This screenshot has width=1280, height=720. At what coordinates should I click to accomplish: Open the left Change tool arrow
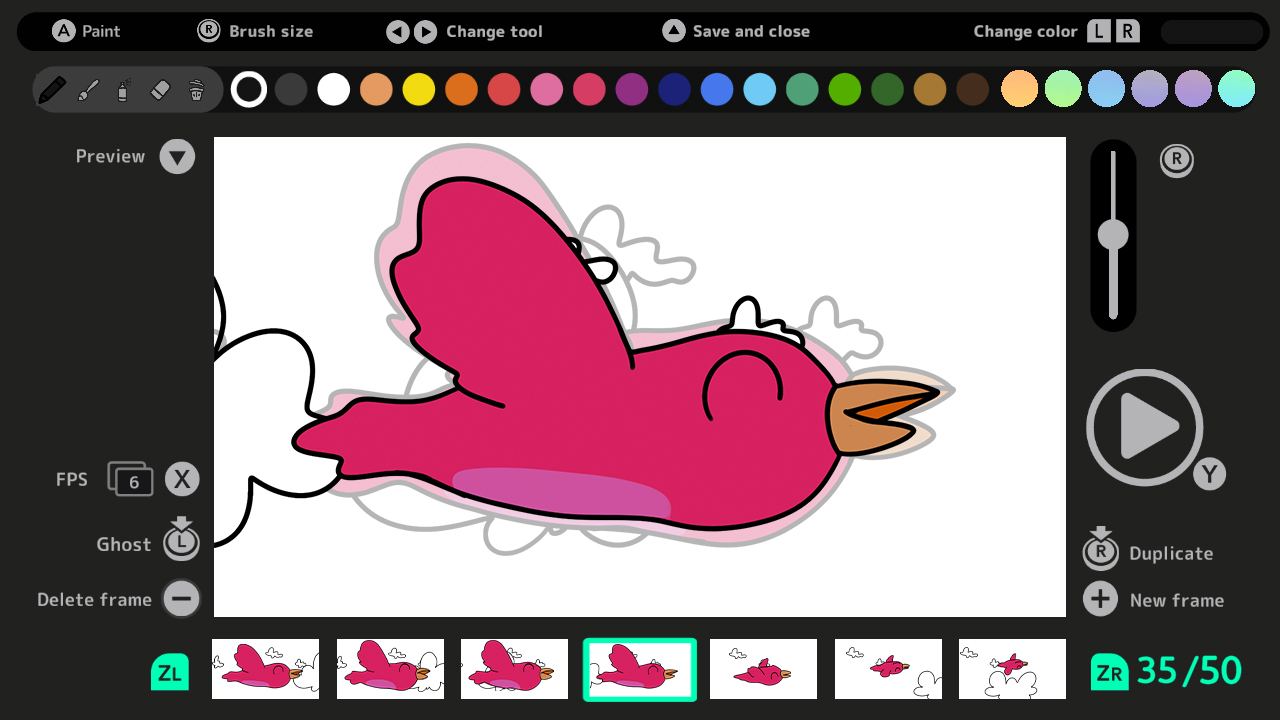[x=397, y=31]
